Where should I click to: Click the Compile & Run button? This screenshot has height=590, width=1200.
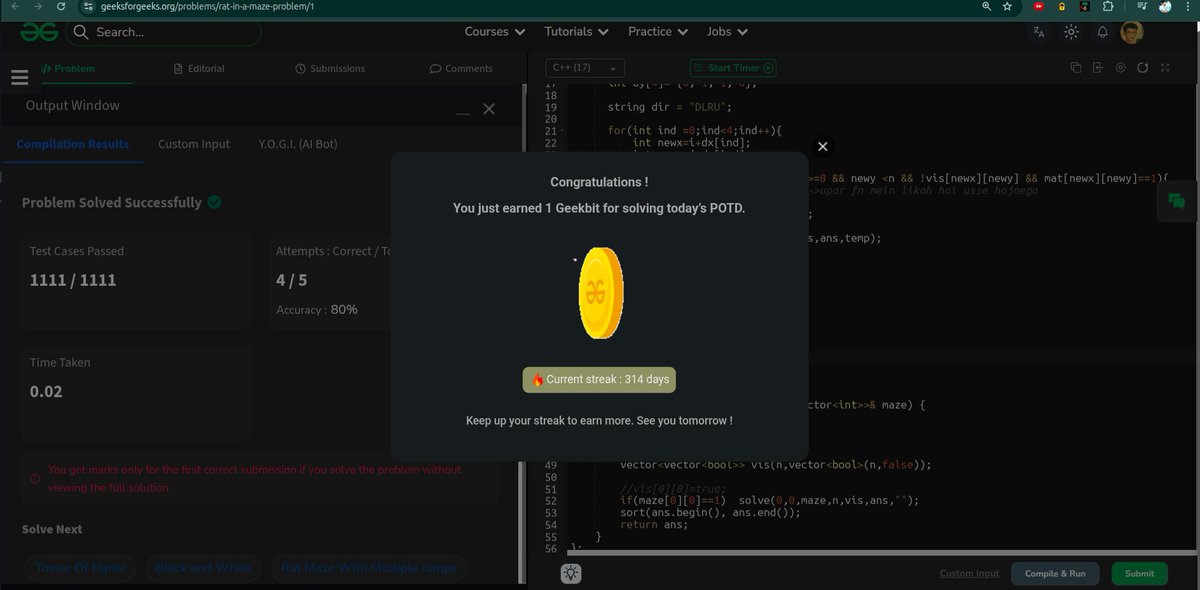(x=1055, y=574)
